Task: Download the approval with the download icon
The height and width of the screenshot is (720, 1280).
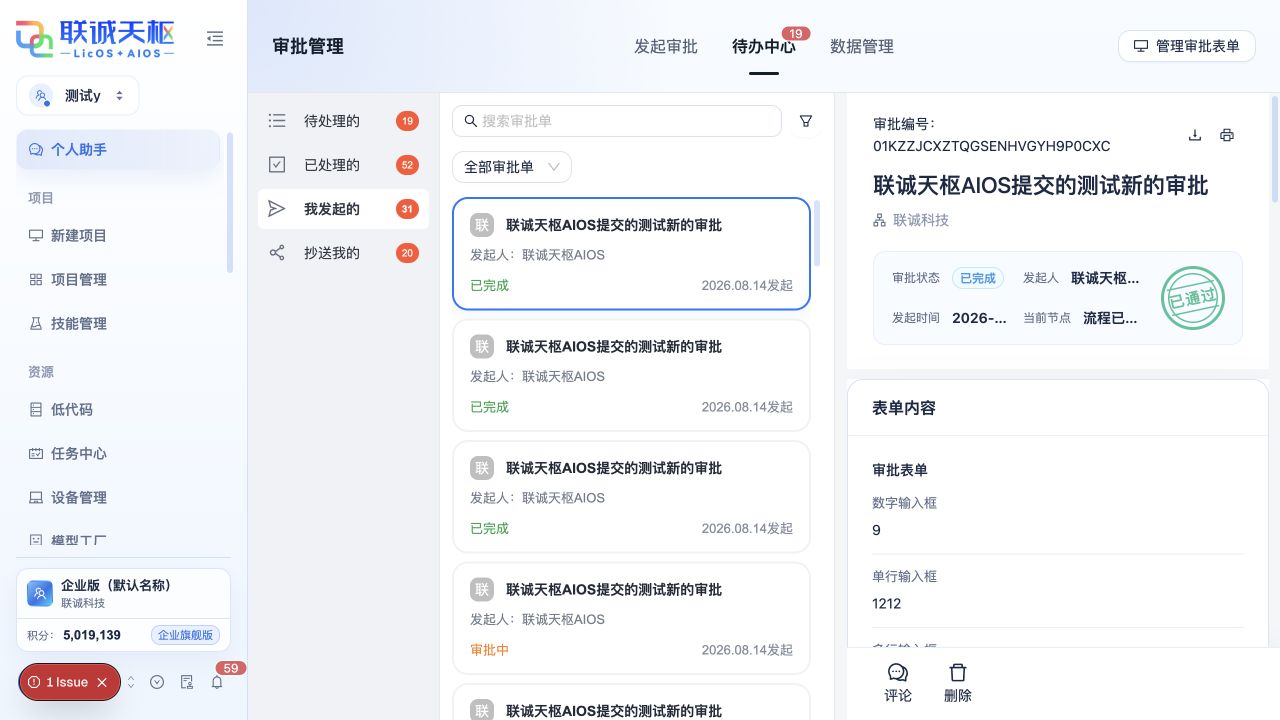Action: pyautogui.click(x=1195, y=135)
